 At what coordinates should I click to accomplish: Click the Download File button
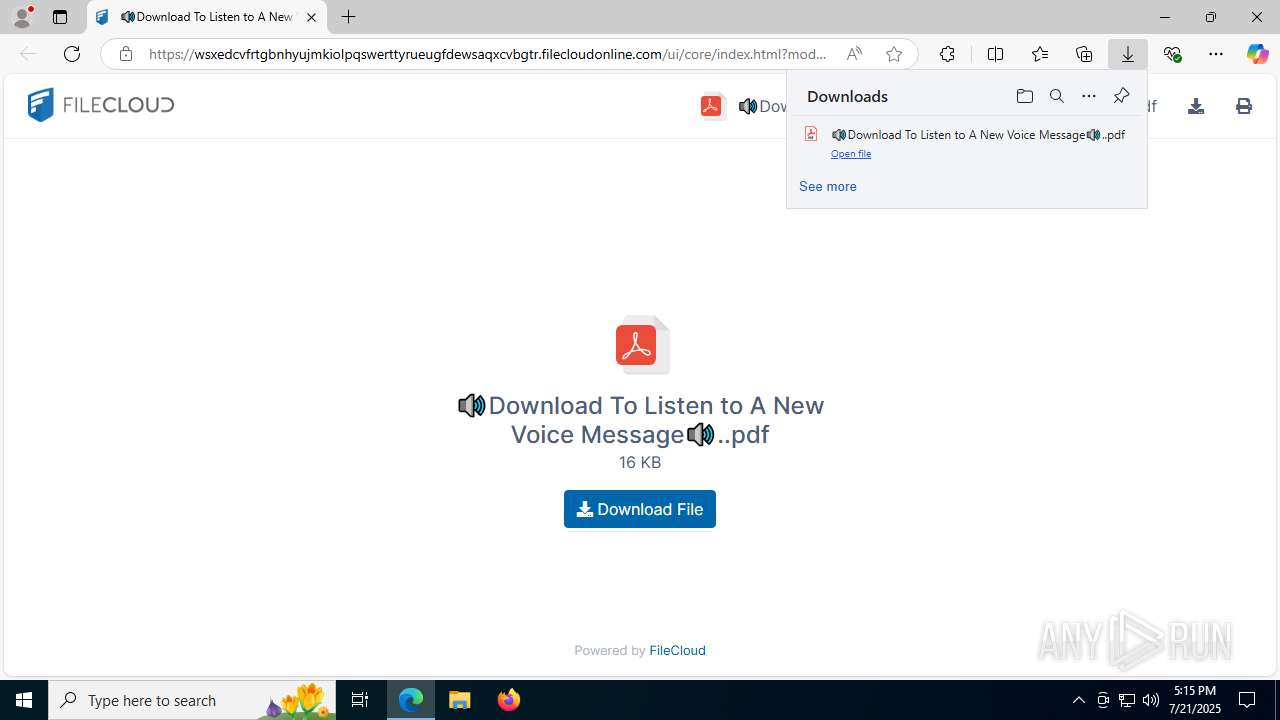640,509
